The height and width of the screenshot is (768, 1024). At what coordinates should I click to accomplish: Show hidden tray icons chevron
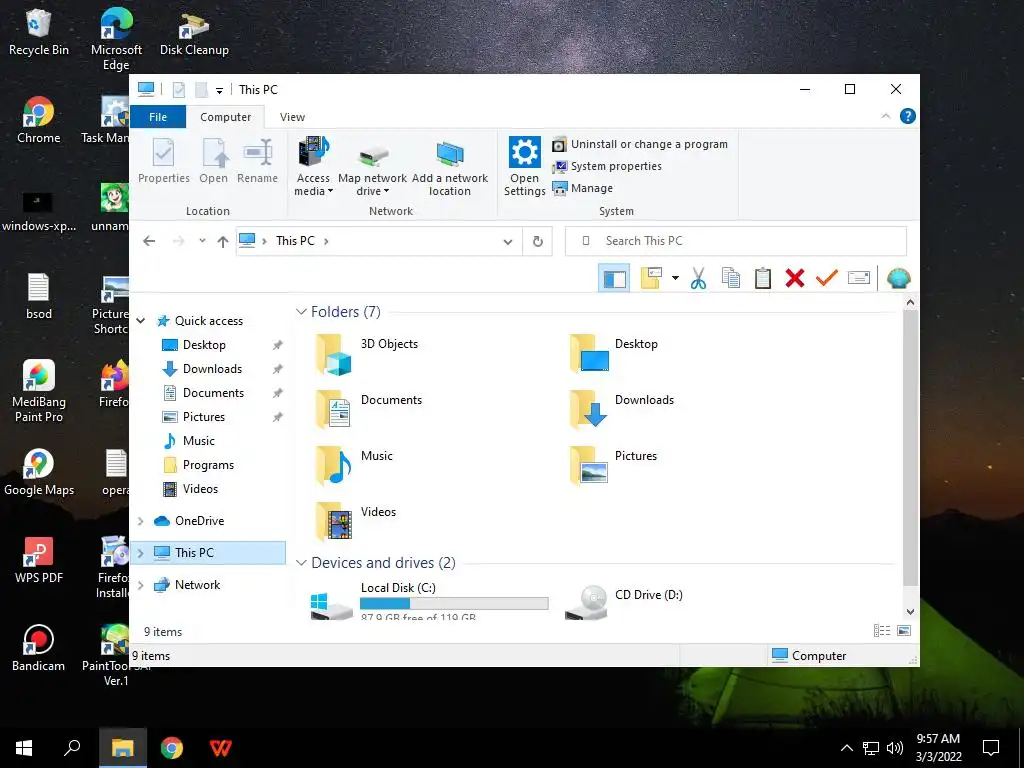pos(846,748)
